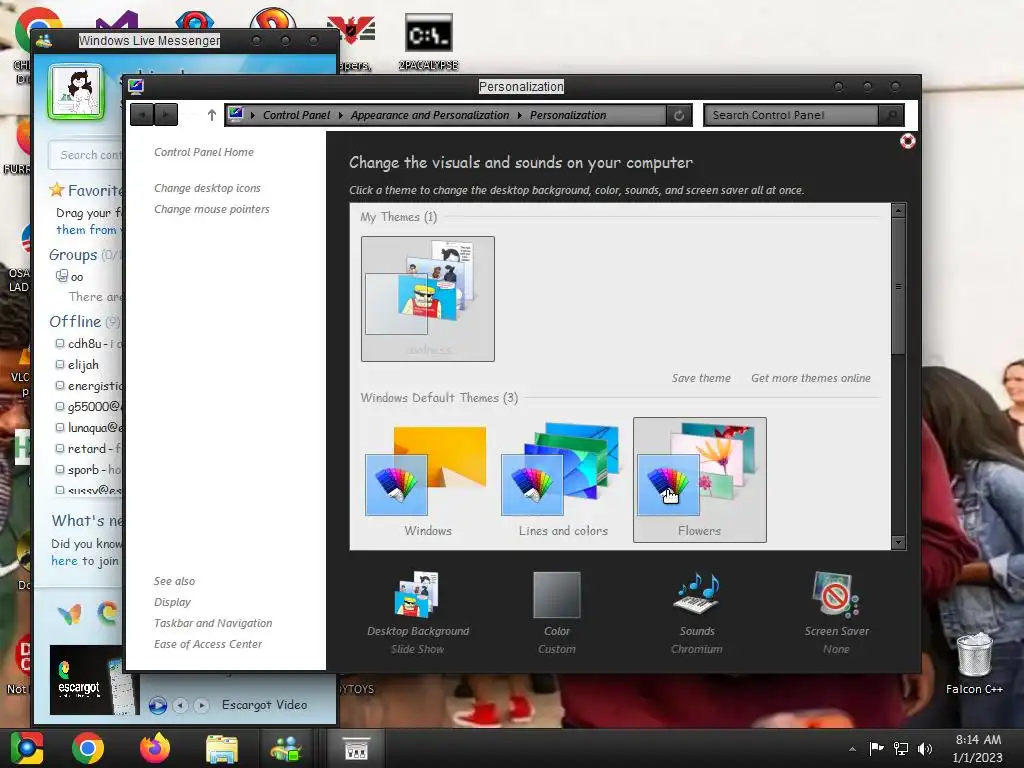Open File Explorer from the taskbar
The image size is (1024, 768).
(222, 748)
